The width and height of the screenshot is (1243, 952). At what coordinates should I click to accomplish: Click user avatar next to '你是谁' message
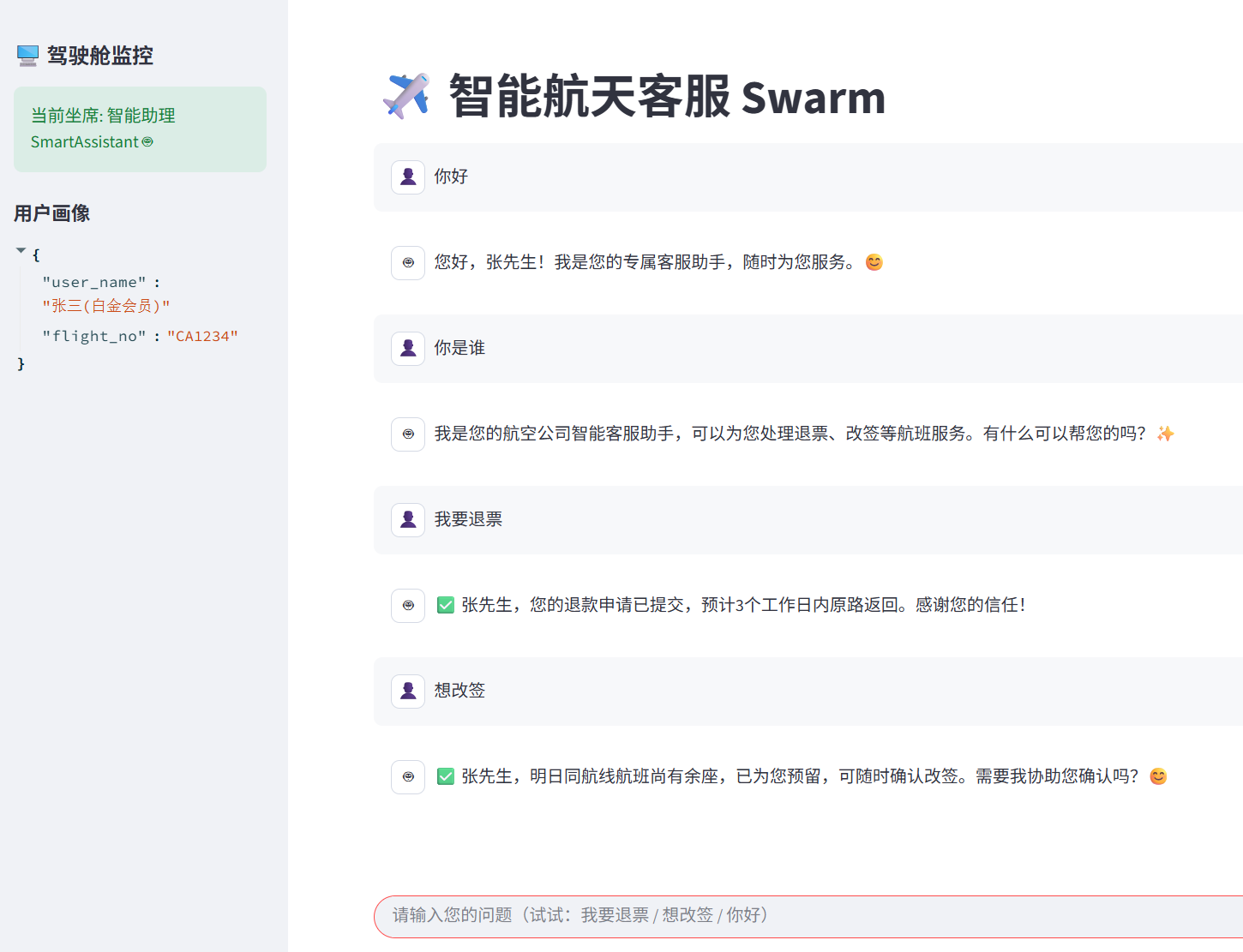point(408,349)
